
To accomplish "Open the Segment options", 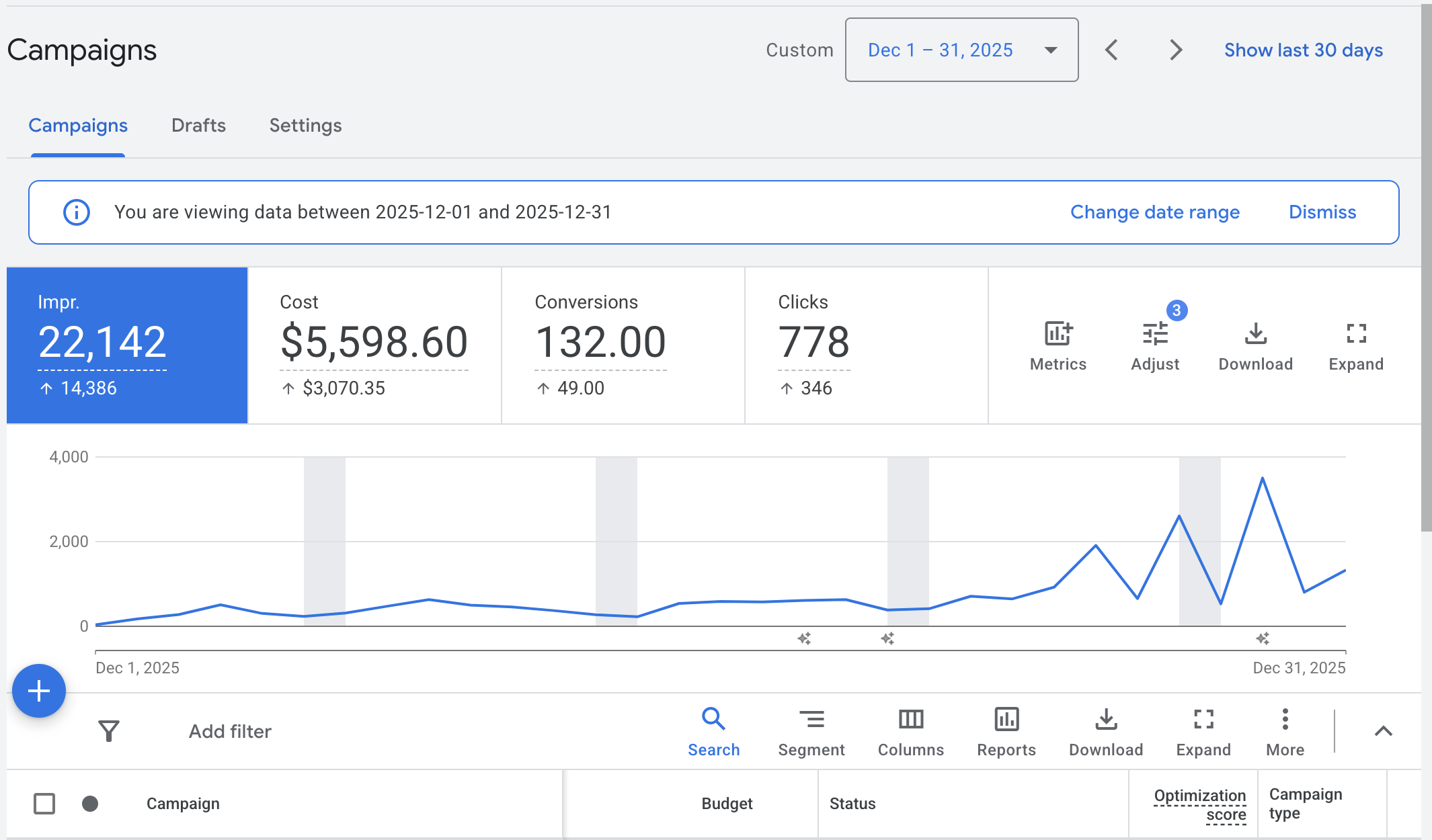I will (811, 720).
